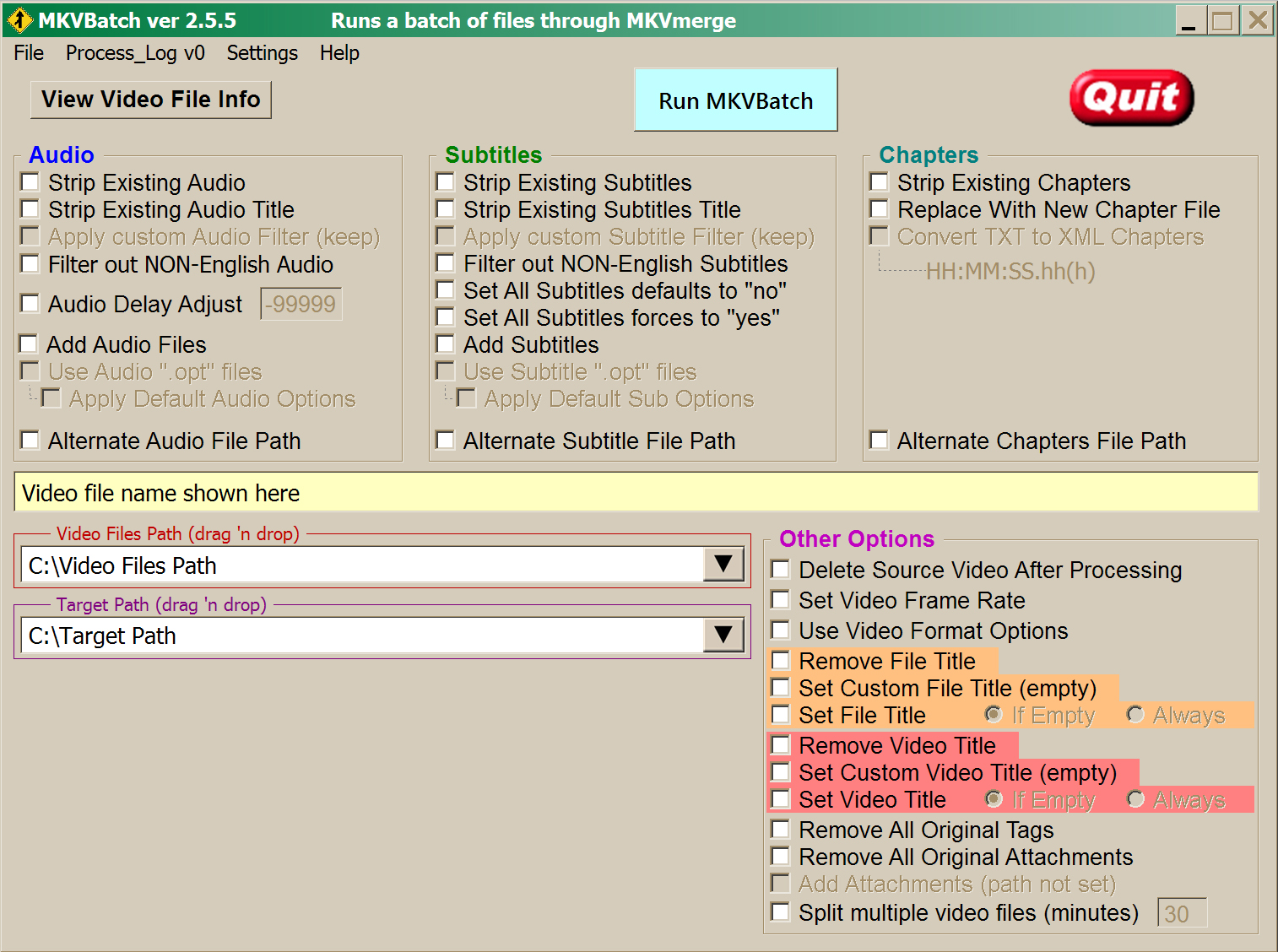Check the Audio Delay Adjust option

pos(30,304)
